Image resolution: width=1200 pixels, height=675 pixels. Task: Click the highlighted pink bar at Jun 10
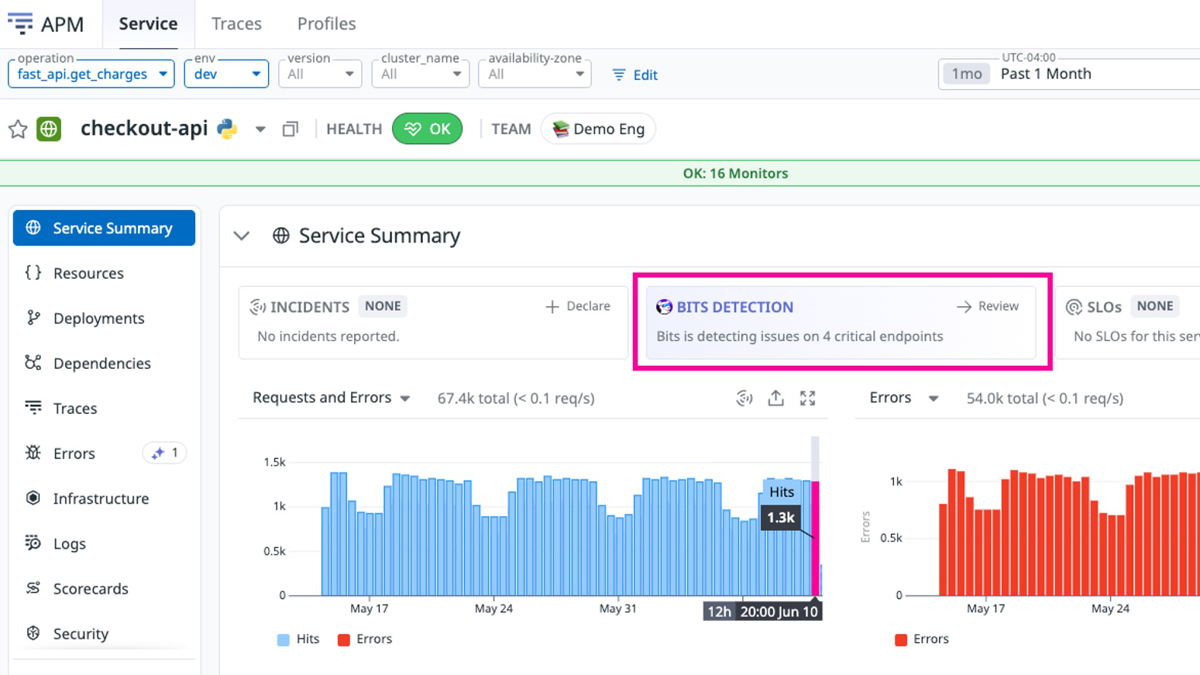click(816, 538)
